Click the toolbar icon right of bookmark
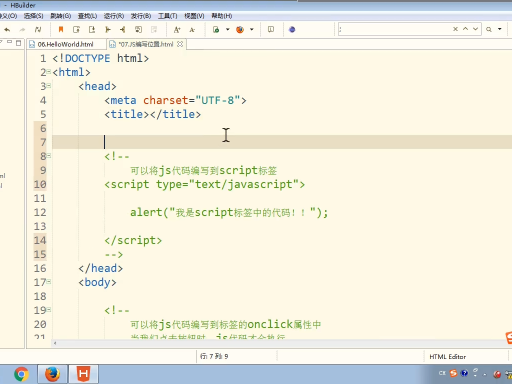The width and height of the screenshot is (512, 384). pos(76,30)
